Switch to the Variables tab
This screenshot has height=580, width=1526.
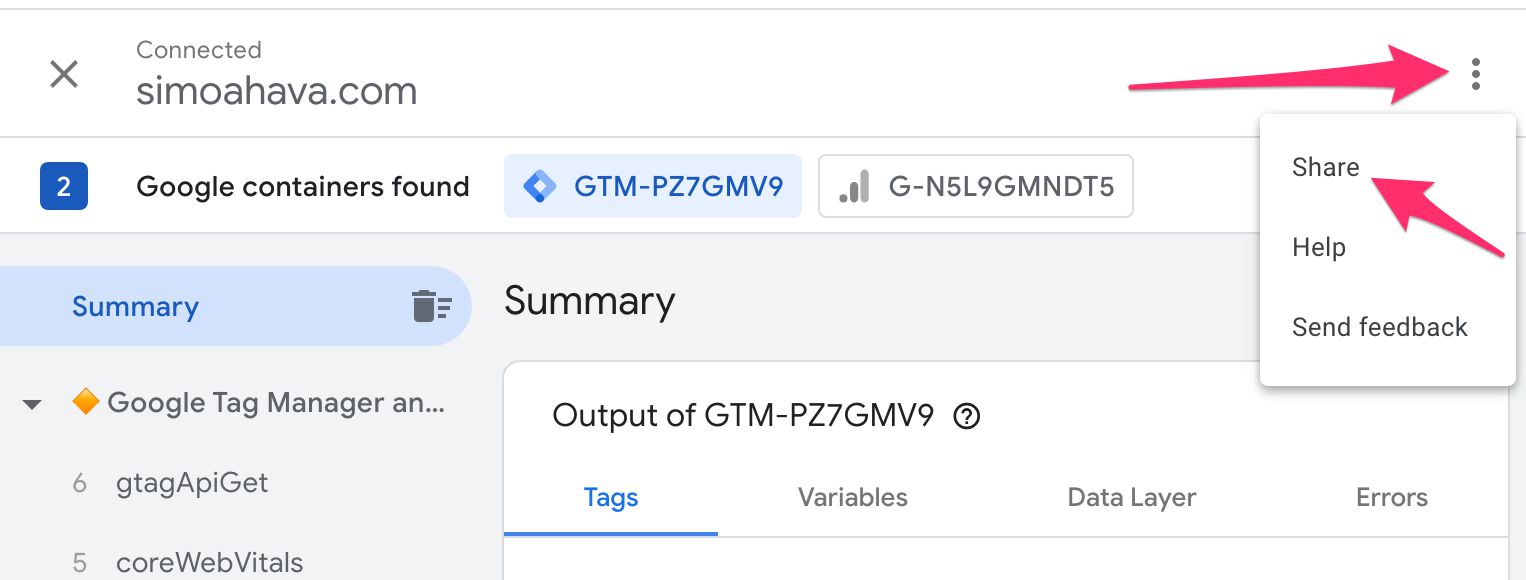tap(853, 498)
